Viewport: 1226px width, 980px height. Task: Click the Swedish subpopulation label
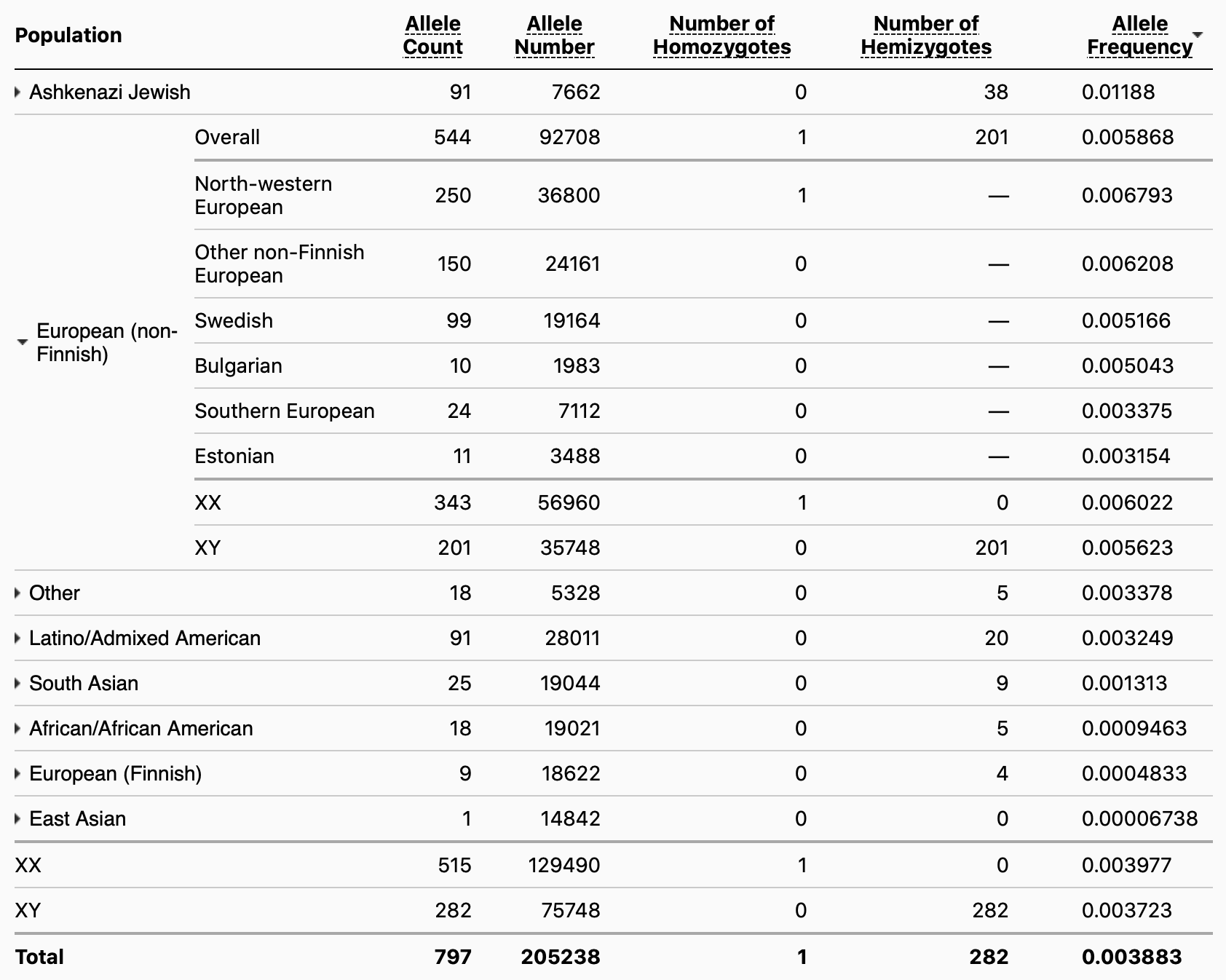(x=234, y=320)
